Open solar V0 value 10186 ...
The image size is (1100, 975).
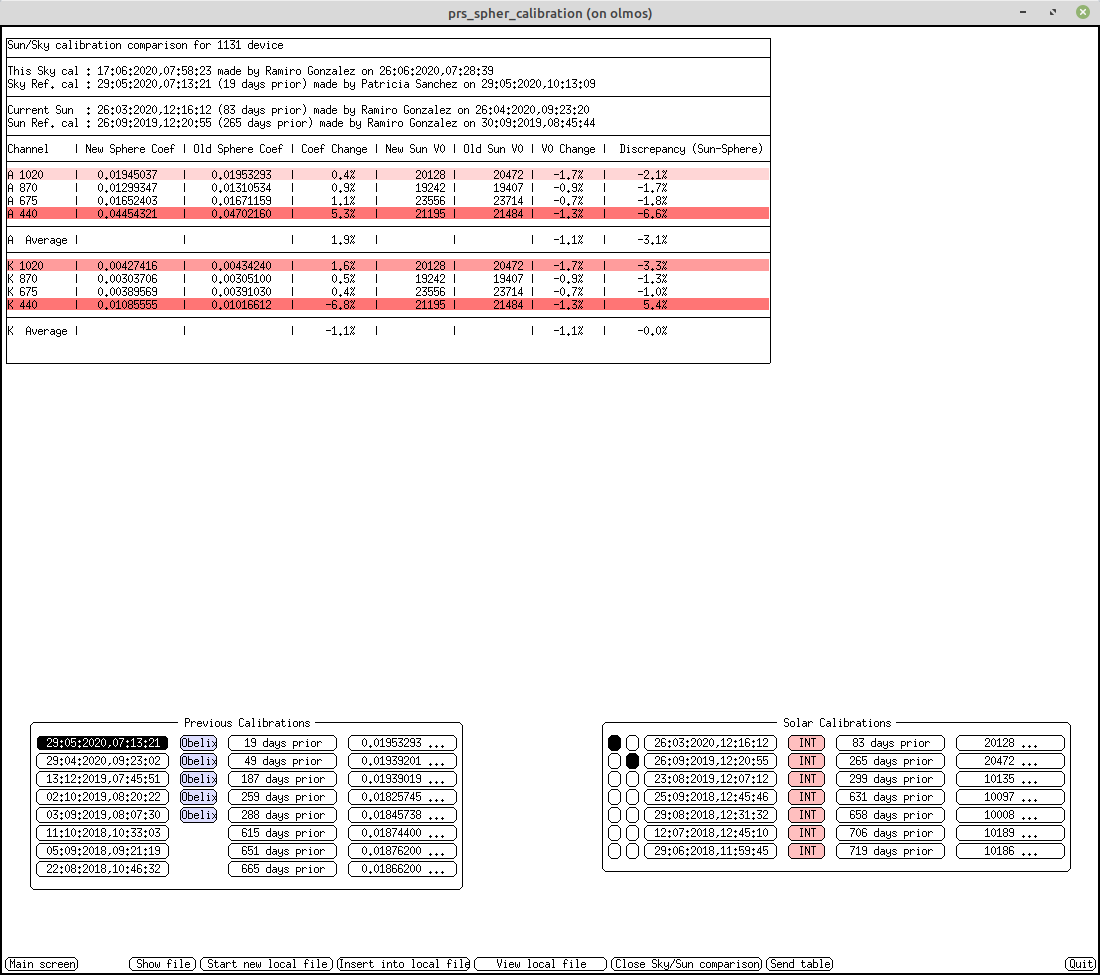pyautogui.click(x=1011, y=851)
